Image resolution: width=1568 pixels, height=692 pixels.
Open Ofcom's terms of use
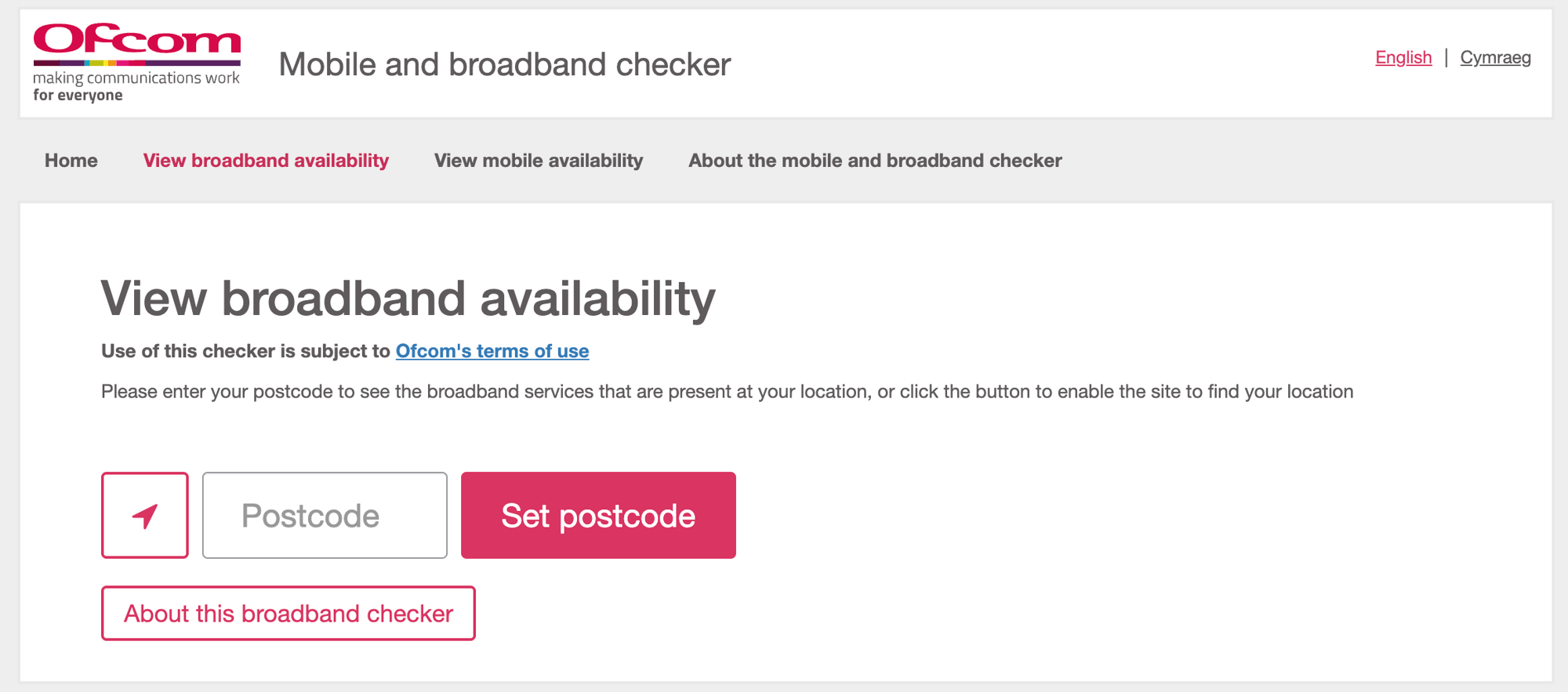point(492,351)
